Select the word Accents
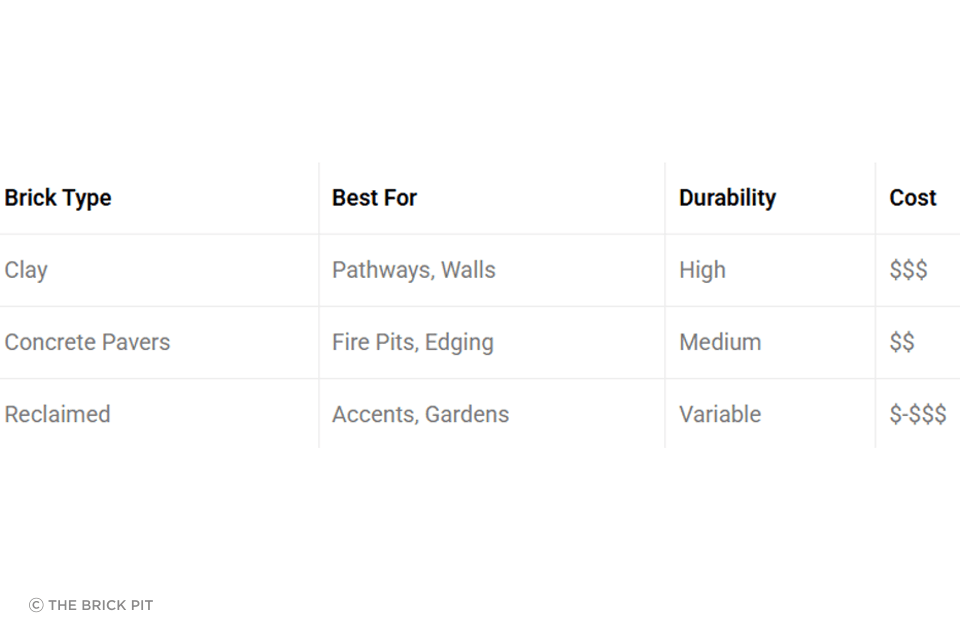The image size is (960, 640). [x=374, y=414]
